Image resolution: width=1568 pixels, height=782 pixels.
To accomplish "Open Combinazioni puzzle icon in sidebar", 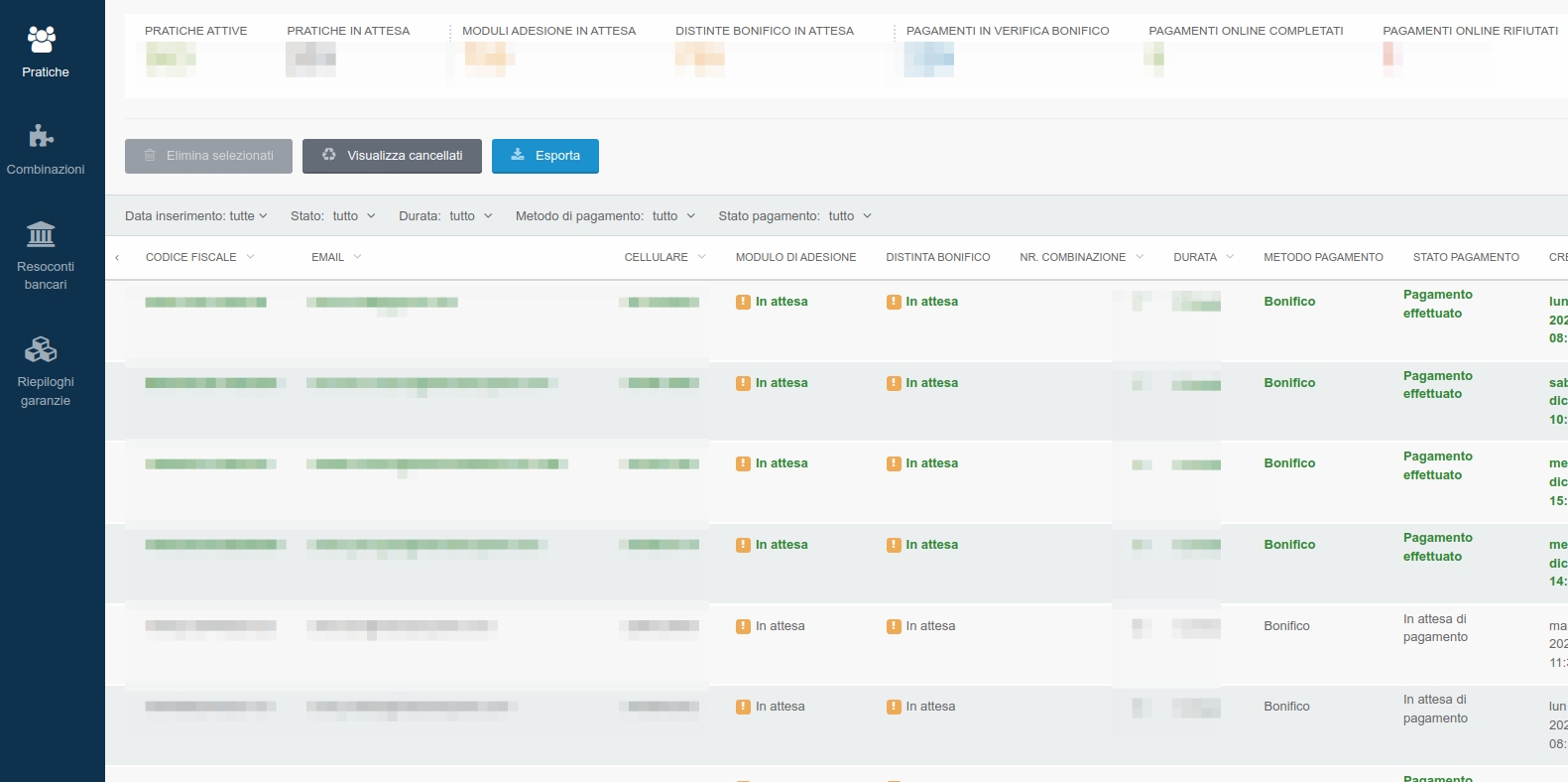I will pyautogui.click(x=42, y=136).
